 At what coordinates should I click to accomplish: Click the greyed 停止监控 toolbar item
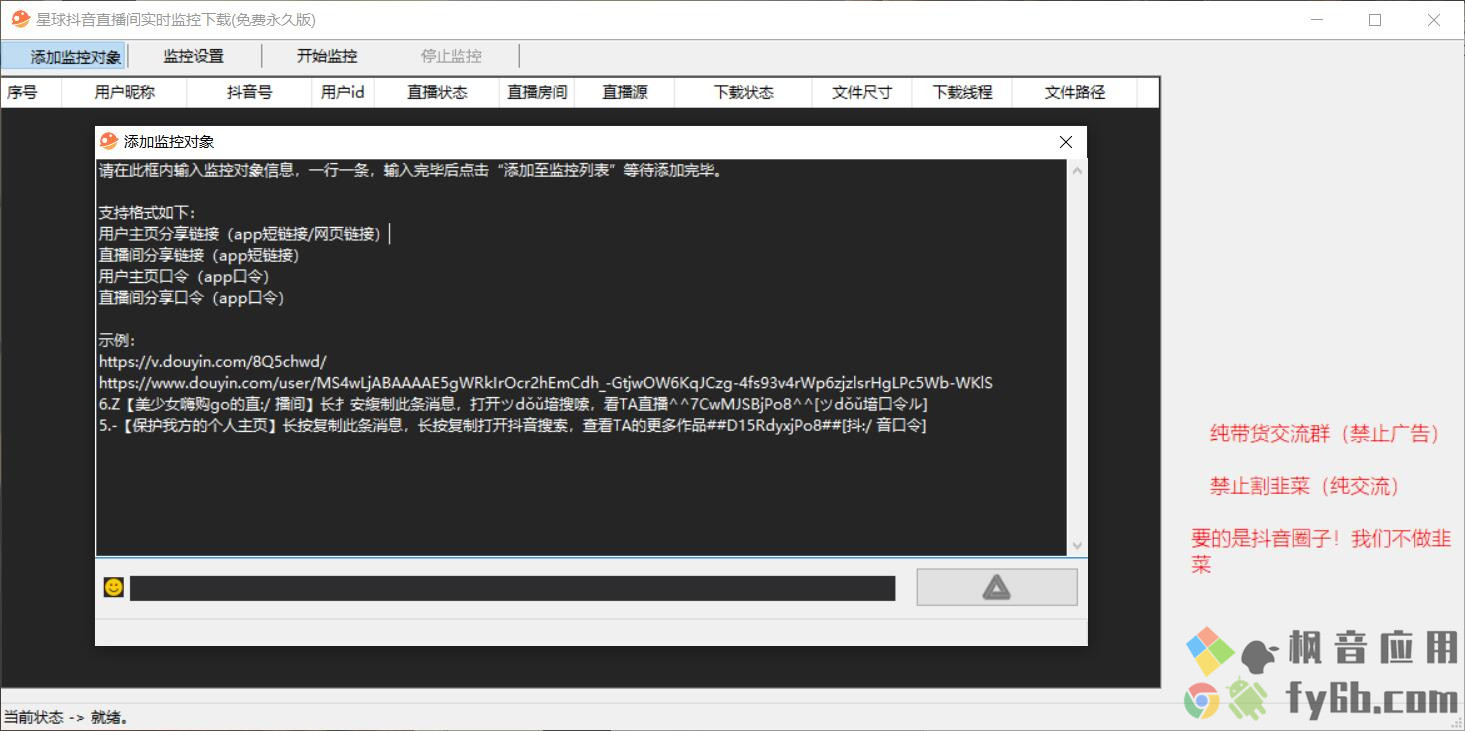451,56
